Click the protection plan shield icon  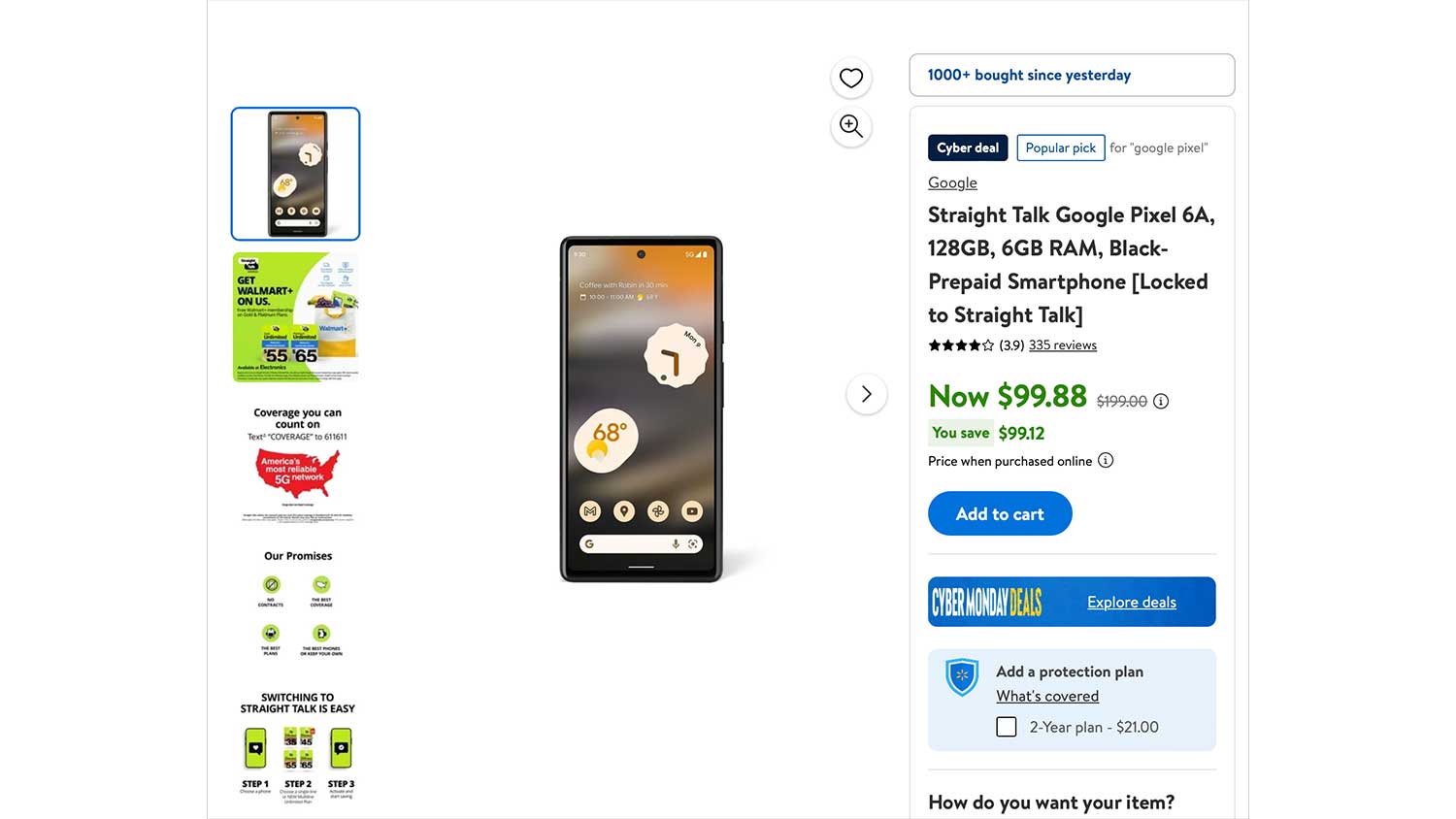click(962, 676)
